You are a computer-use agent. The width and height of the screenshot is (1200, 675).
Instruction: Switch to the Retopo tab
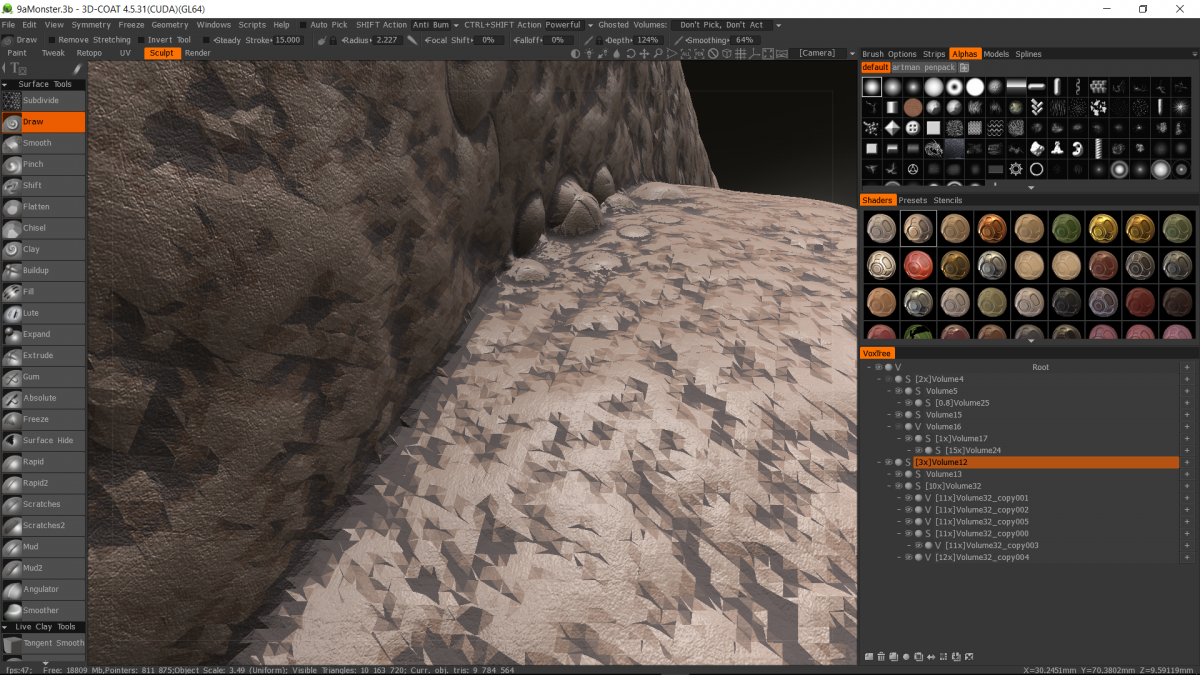point(89,53)
